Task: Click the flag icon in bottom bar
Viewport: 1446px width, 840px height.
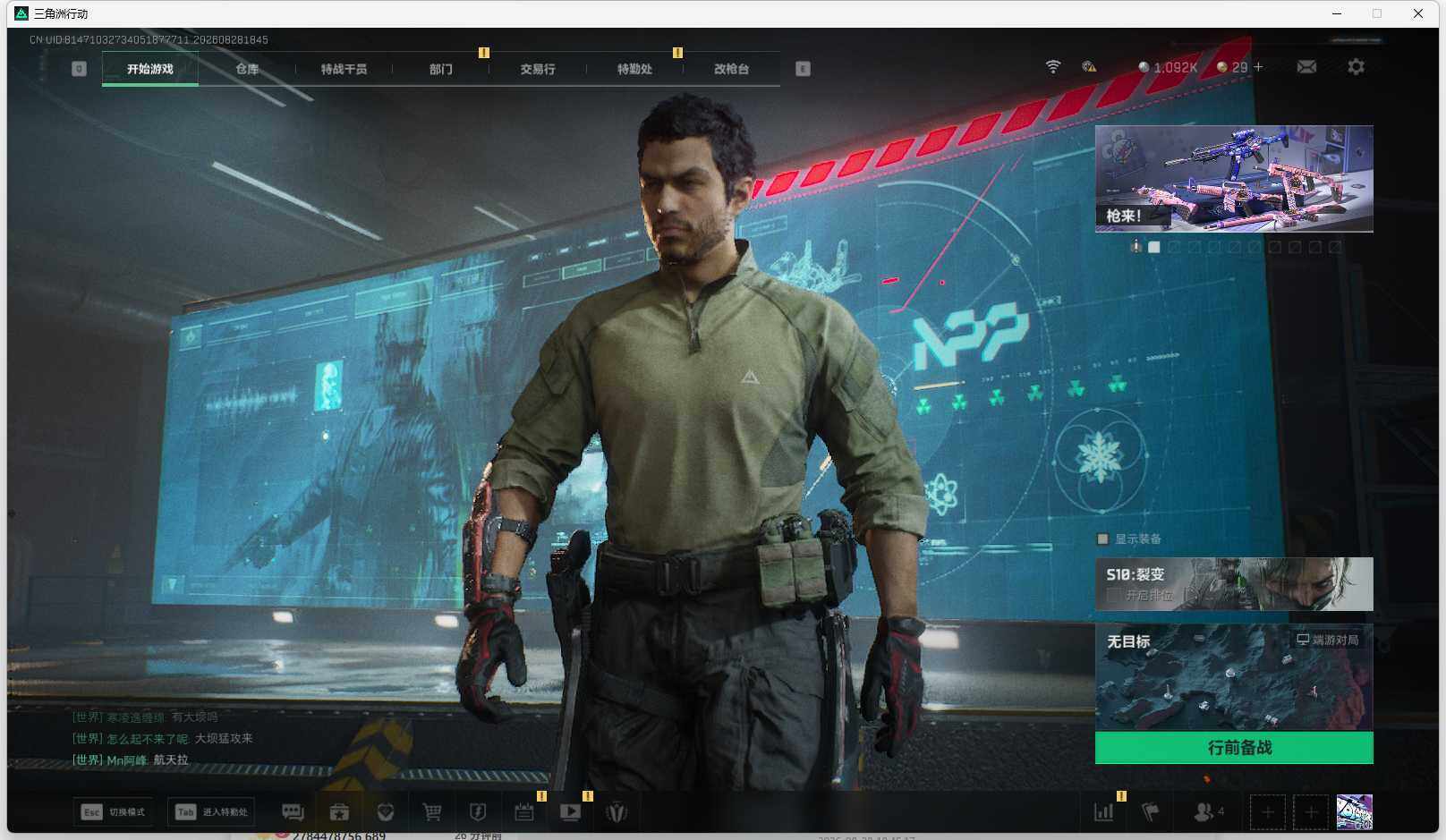Action: coord(1151,812)
